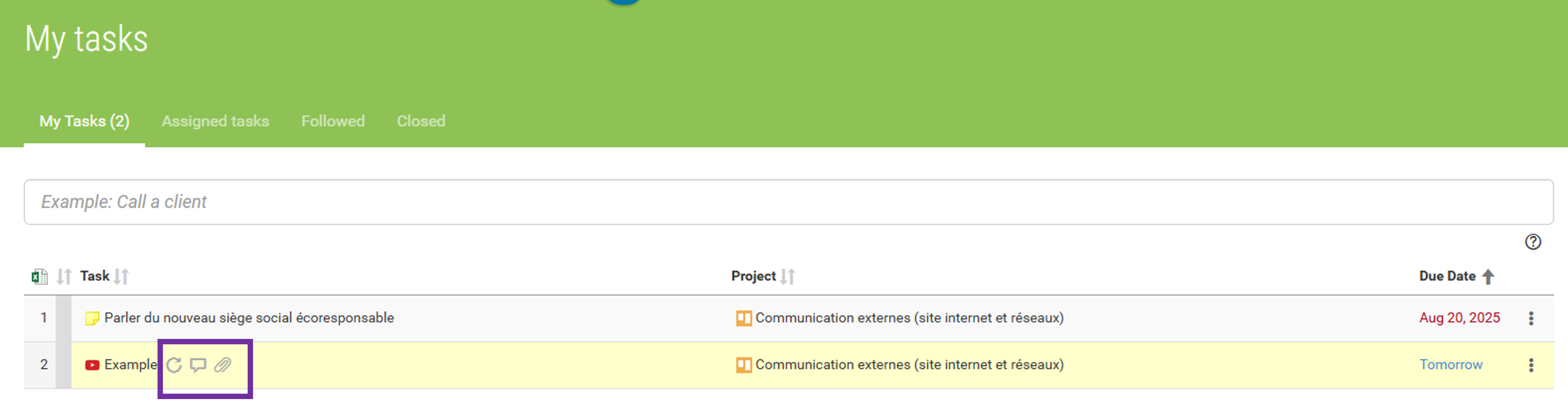Image resolution: width=1568 pixels, height=401 pixels.
Task: Switch to the Assigned tasks tab
Action: click(x=215, y=121)
